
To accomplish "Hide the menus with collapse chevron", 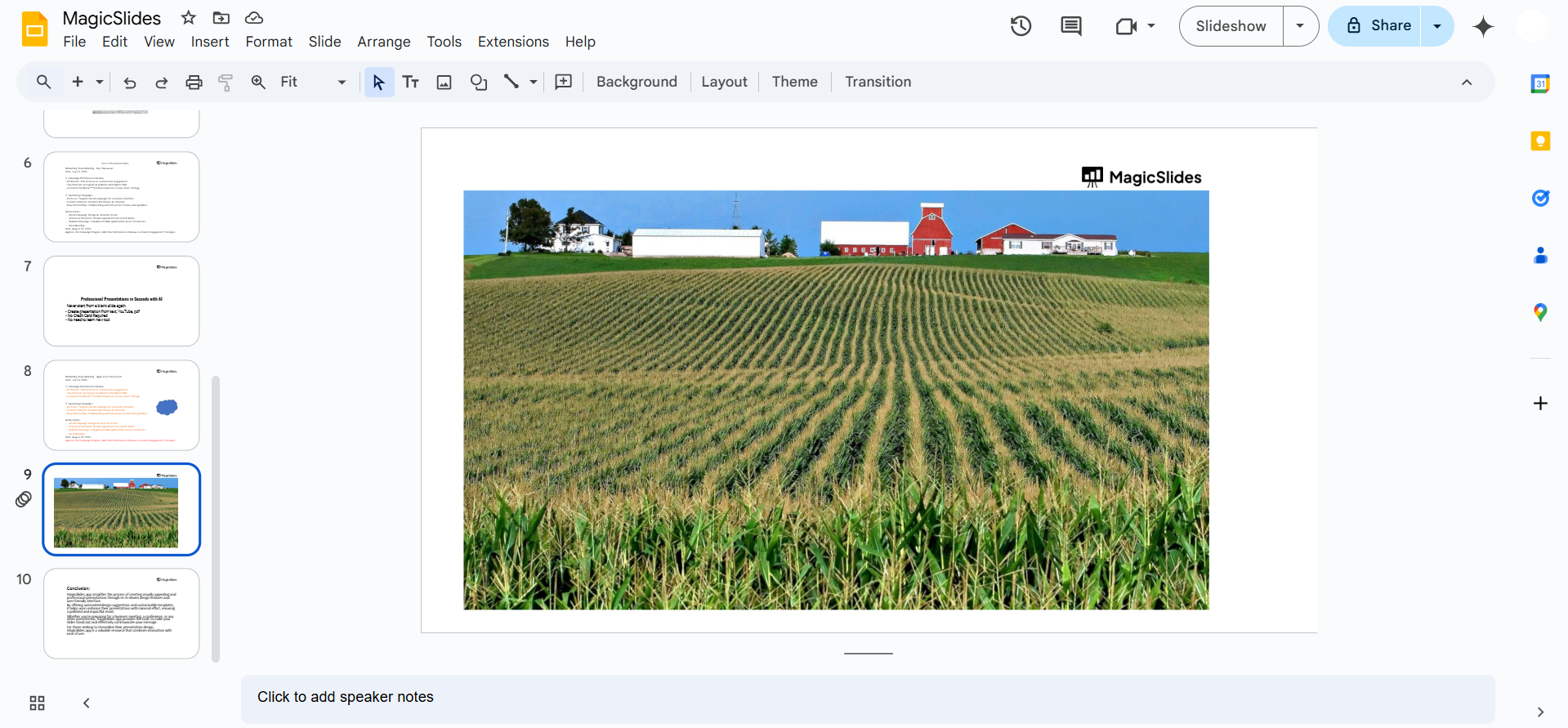I will (1467, 83).
